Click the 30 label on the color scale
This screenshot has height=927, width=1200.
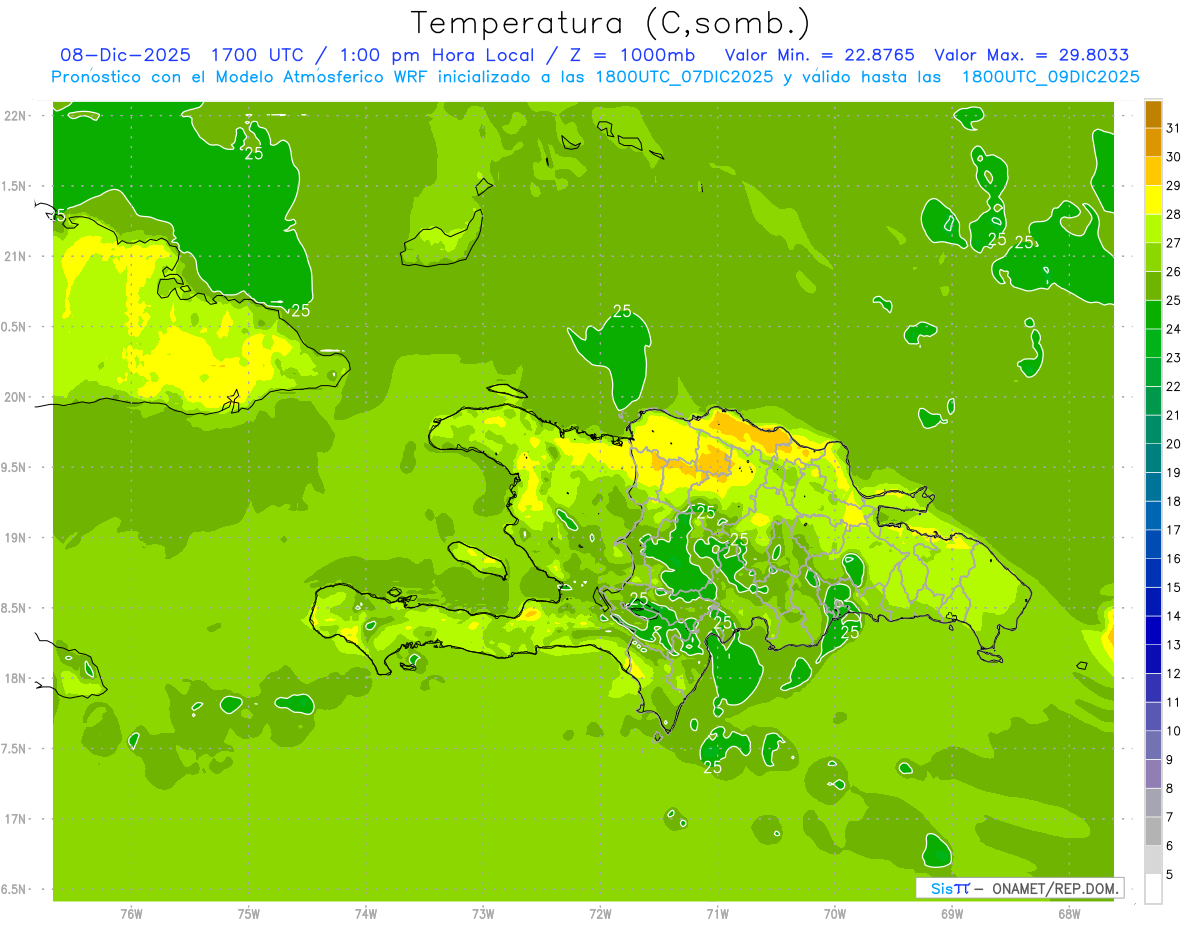click(x=1173, y=156)
